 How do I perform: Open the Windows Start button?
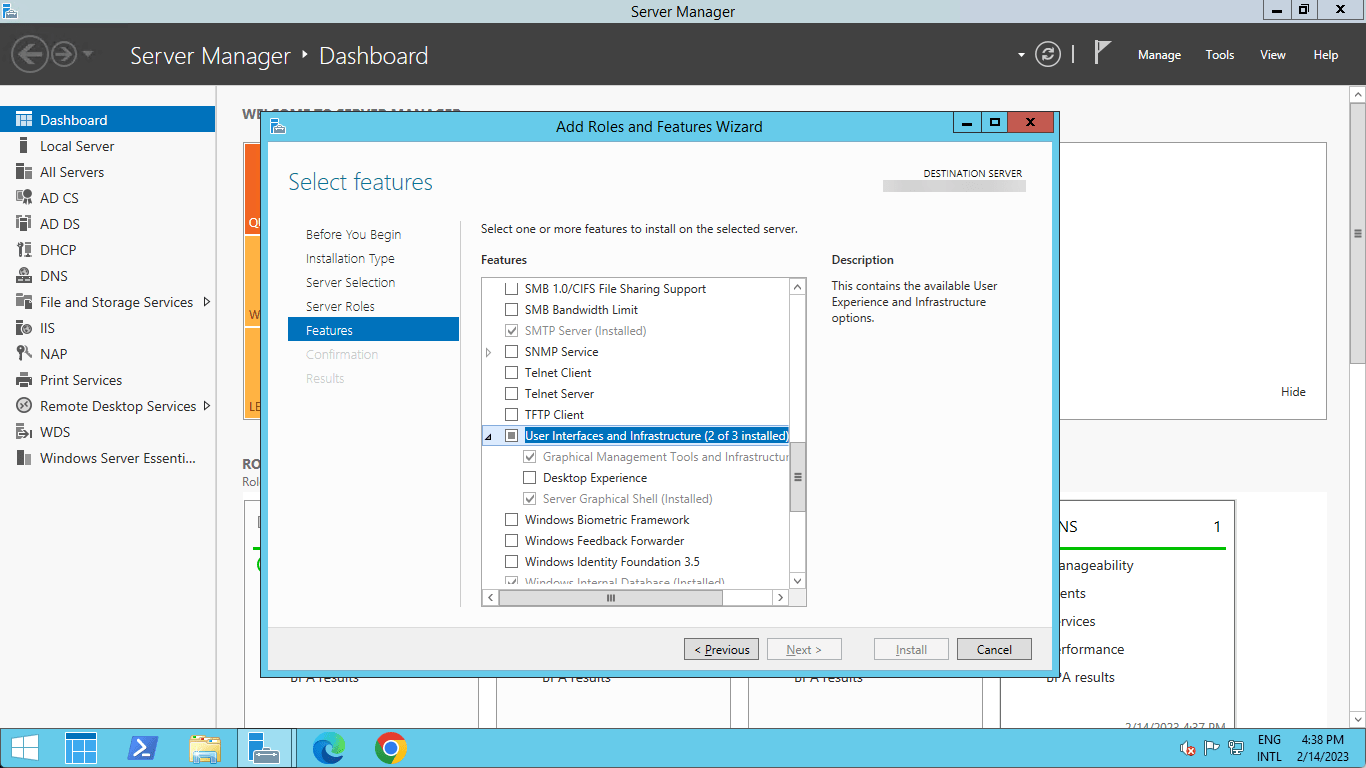coord(25,747)
